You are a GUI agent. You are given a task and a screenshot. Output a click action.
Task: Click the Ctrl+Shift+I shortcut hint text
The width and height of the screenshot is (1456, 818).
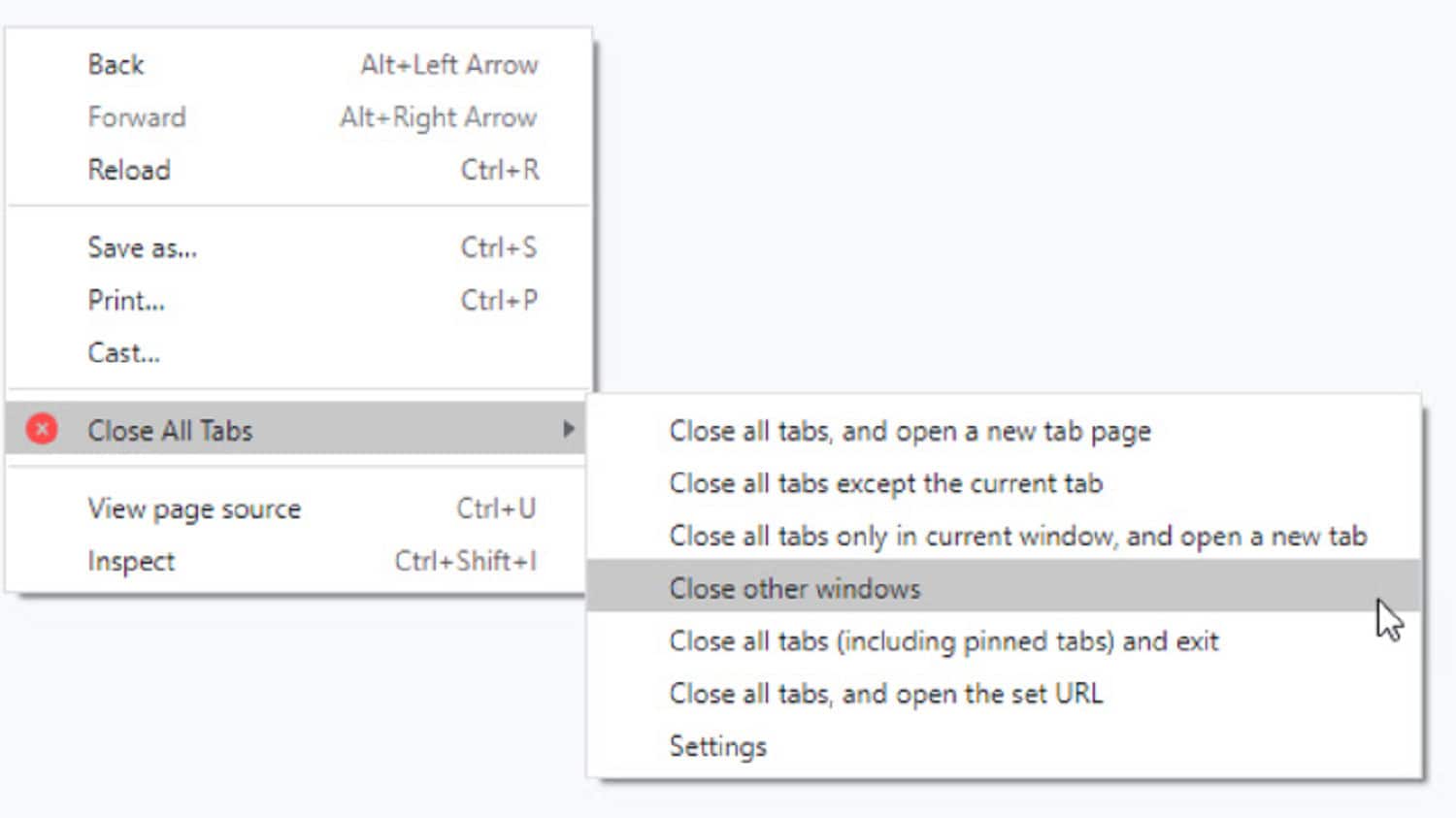coord(465,561)
